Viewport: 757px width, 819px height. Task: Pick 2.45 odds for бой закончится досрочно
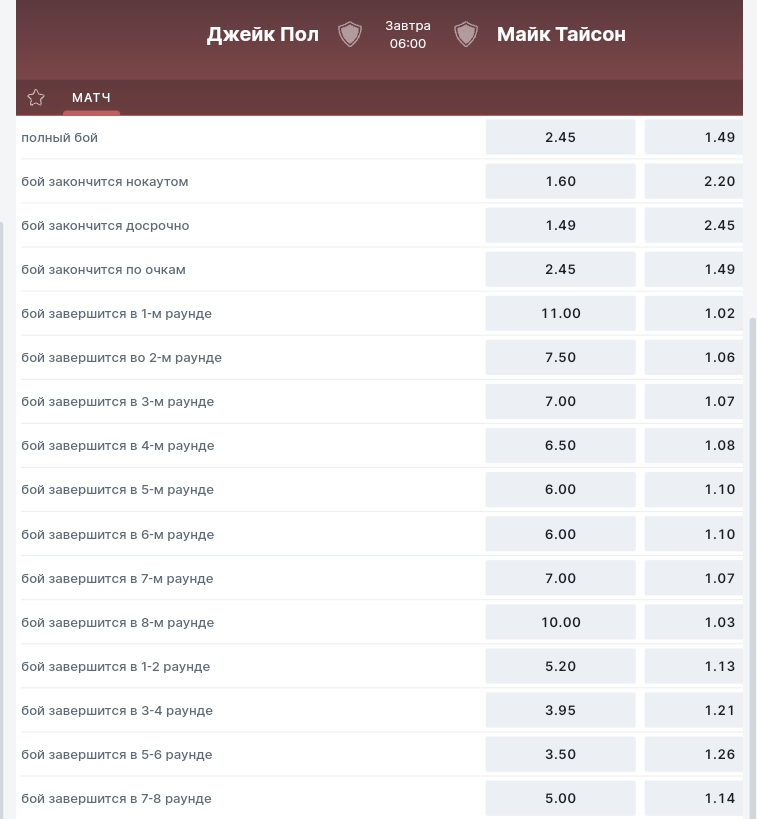(694, 225)
